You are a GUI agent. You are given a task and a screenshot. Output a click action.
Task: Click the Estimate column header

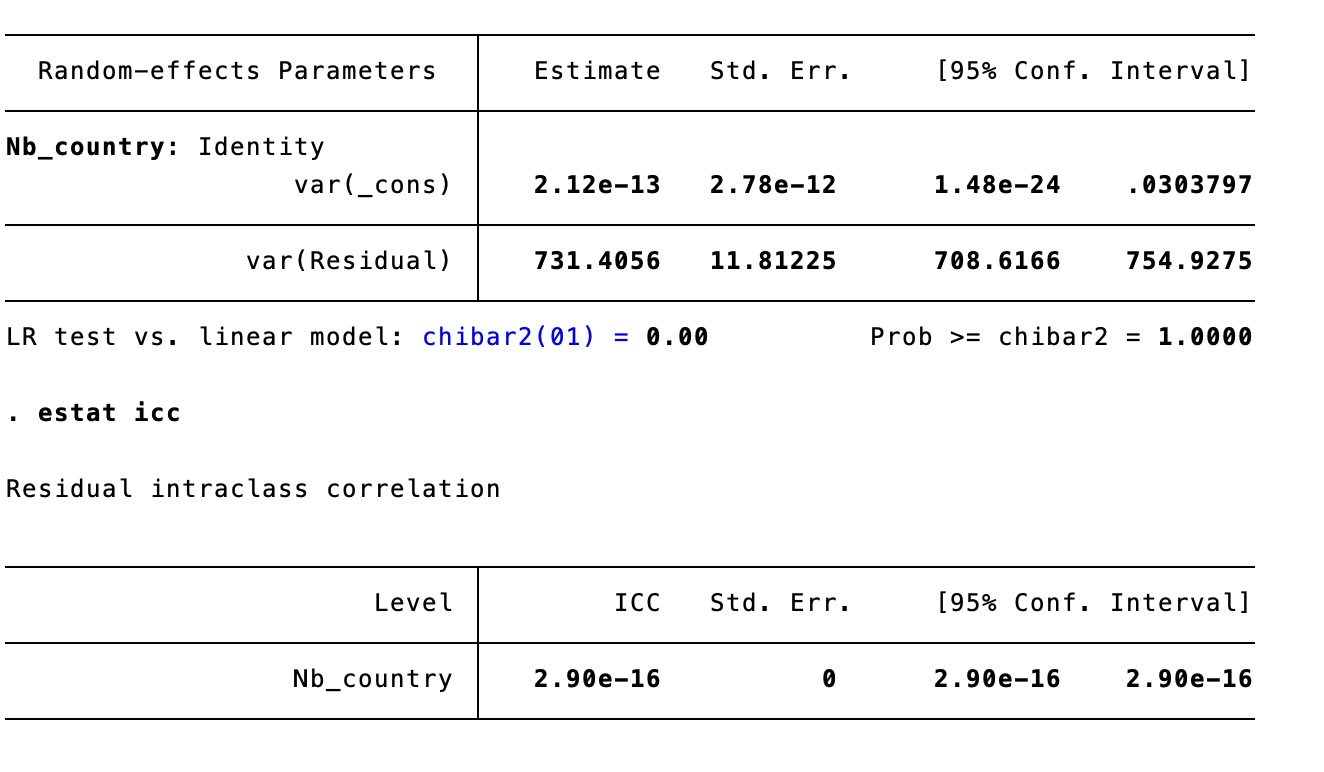coord(597,71)
